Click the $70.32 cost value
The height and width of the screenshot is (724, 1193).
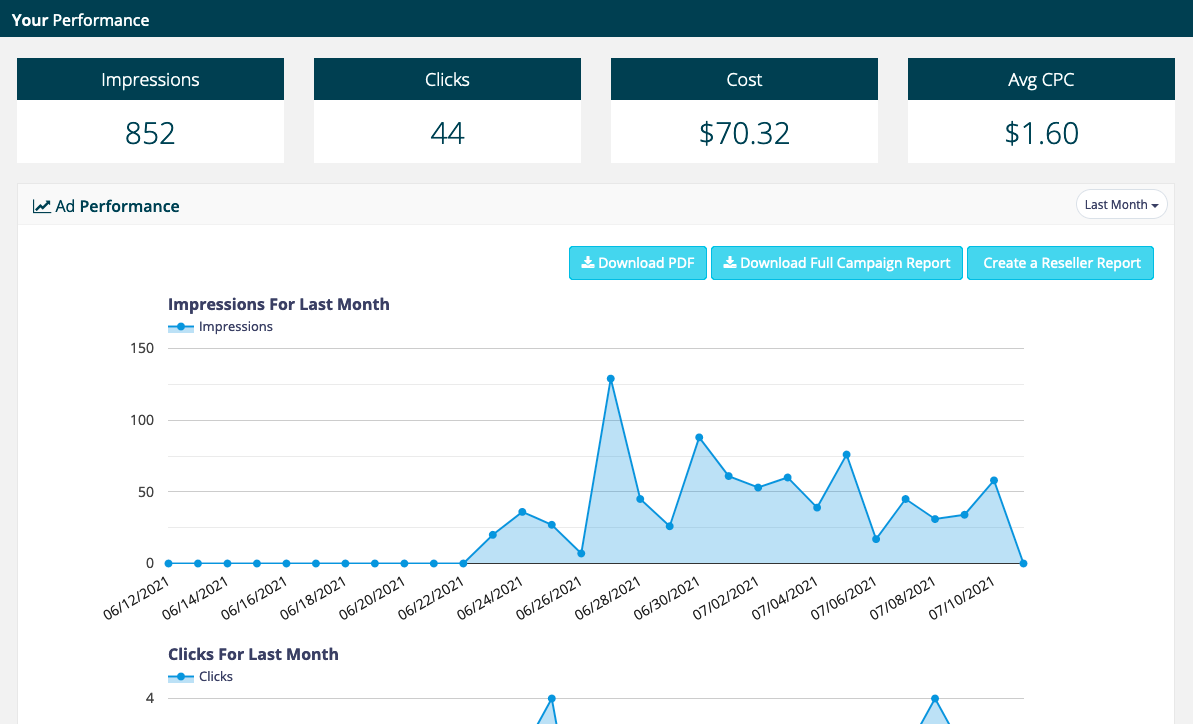click(x=744, y=133)
